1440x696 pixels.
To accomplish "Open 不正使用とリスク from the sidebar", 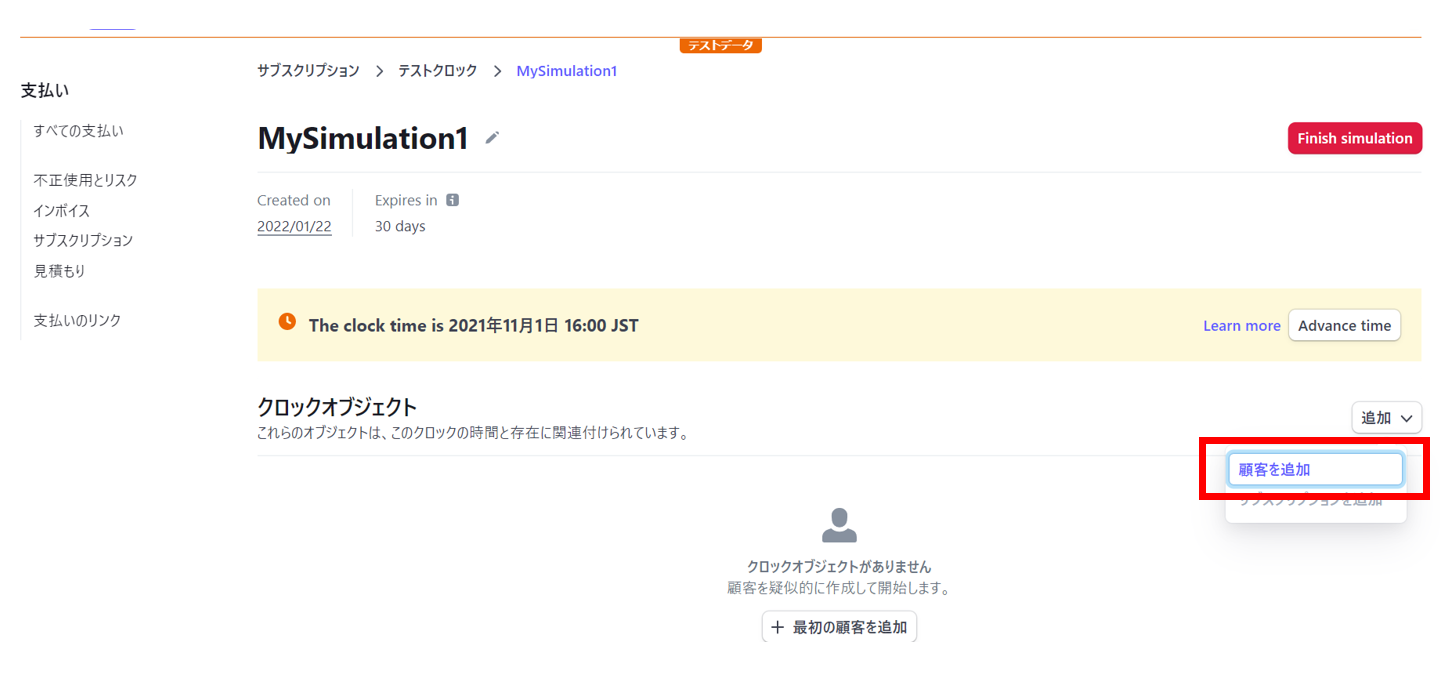I will click(x=85, y=180).
